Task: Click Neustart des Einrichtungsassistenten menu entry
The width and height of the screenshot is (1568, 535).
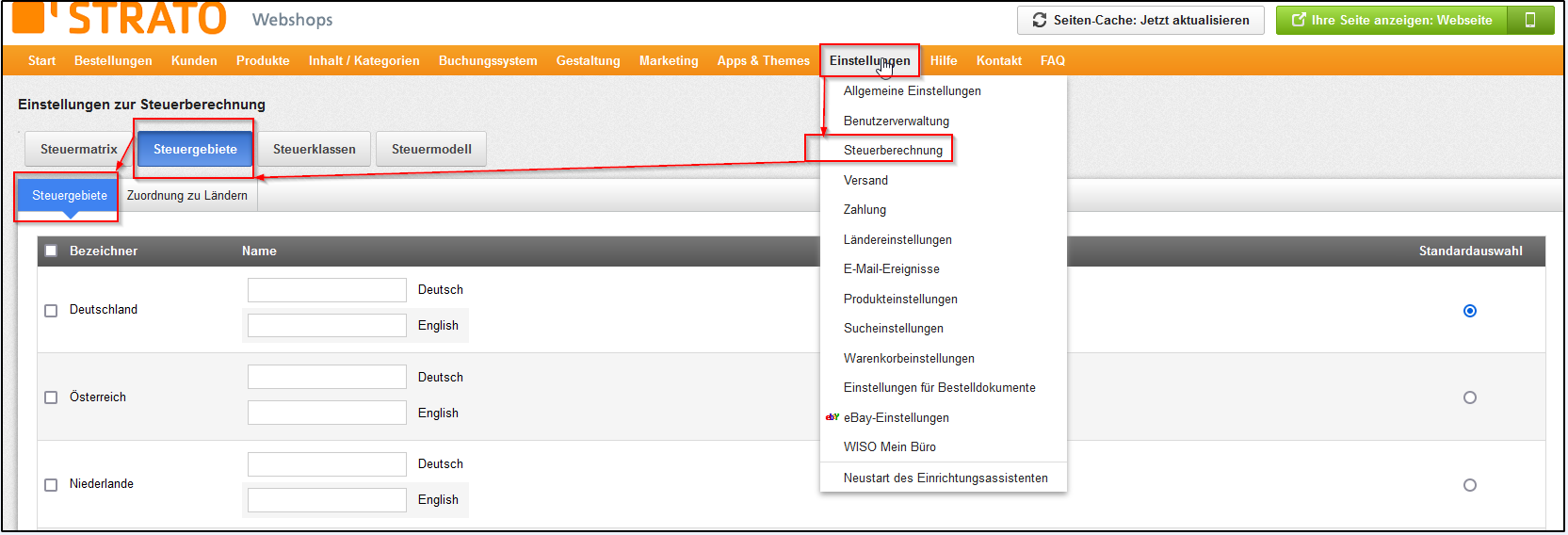Action: pyautogui.click(x=945, y=478)
